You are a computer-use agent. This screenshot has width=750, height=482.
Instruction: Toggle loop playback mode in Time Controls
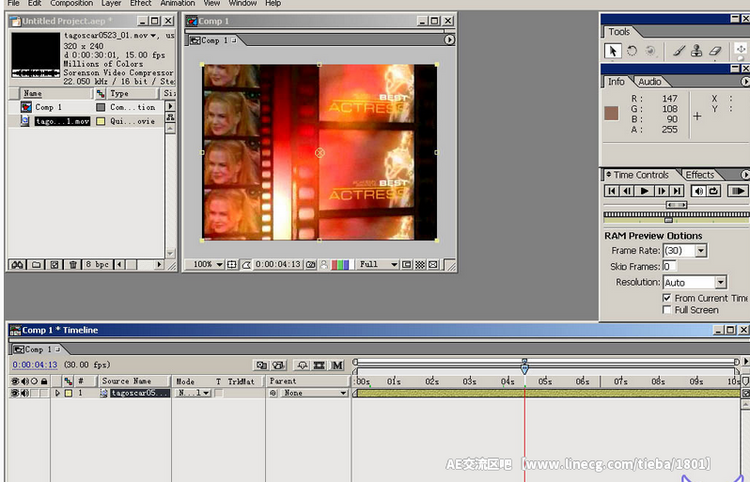[714, 191]
